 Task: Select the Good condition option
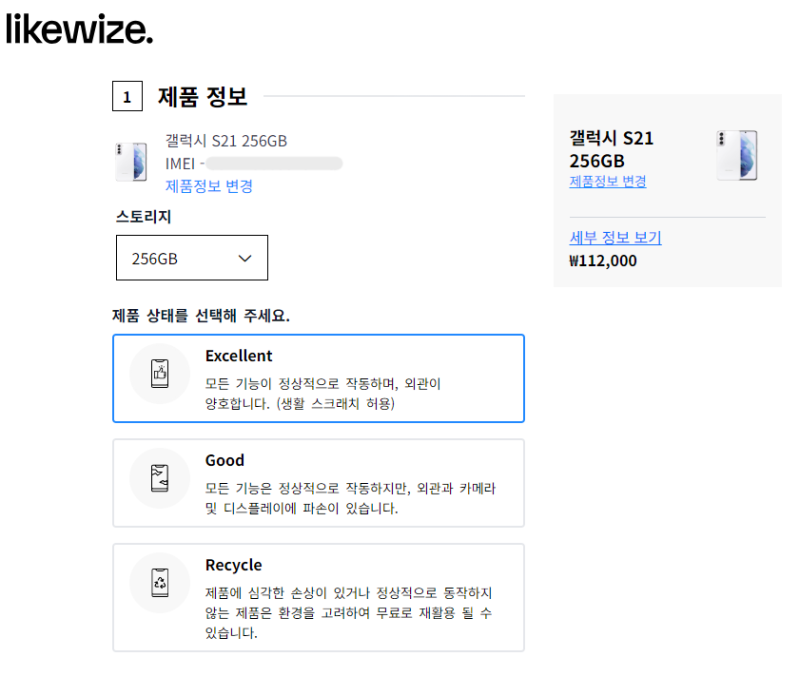[x=318, y=482]
